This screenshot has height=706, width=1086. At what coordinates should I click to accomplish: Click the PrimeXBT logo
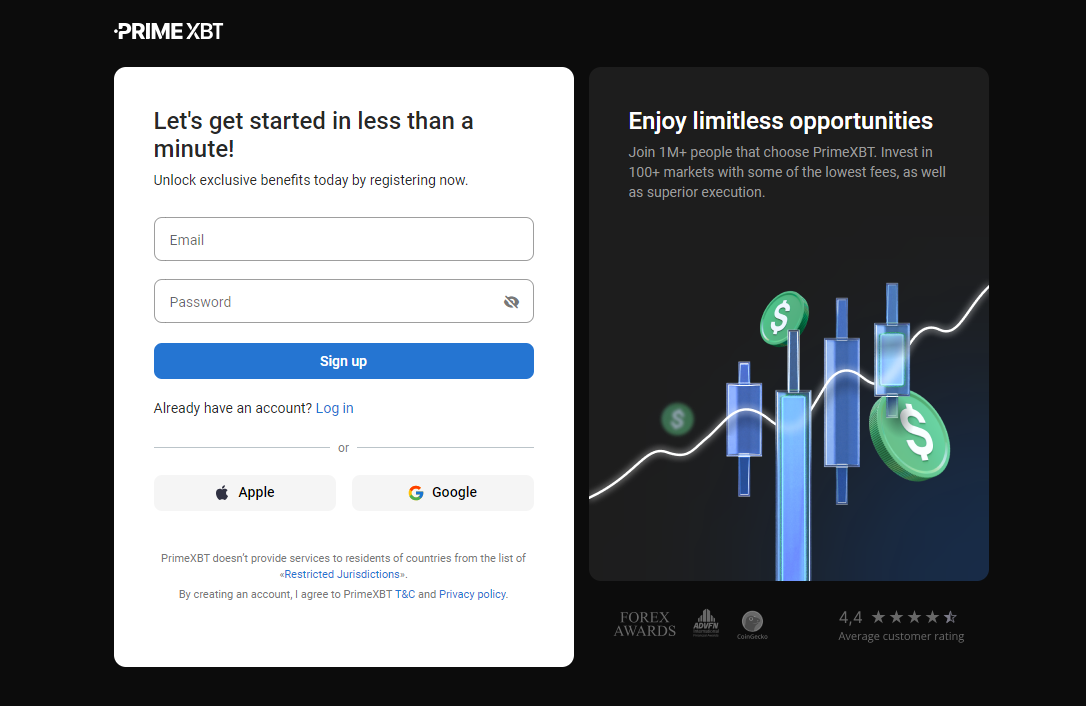[168, 31]
